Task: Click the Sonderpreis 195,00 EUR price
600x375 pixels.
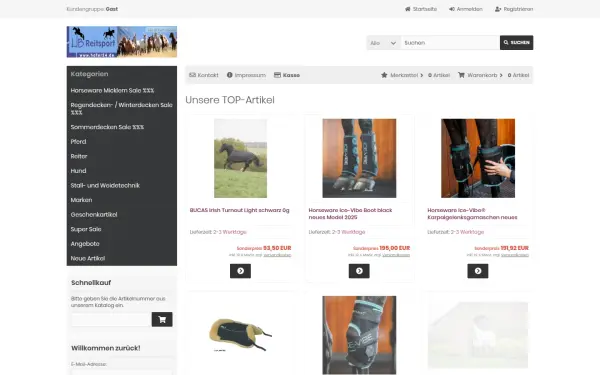Action: coord(382,248)
